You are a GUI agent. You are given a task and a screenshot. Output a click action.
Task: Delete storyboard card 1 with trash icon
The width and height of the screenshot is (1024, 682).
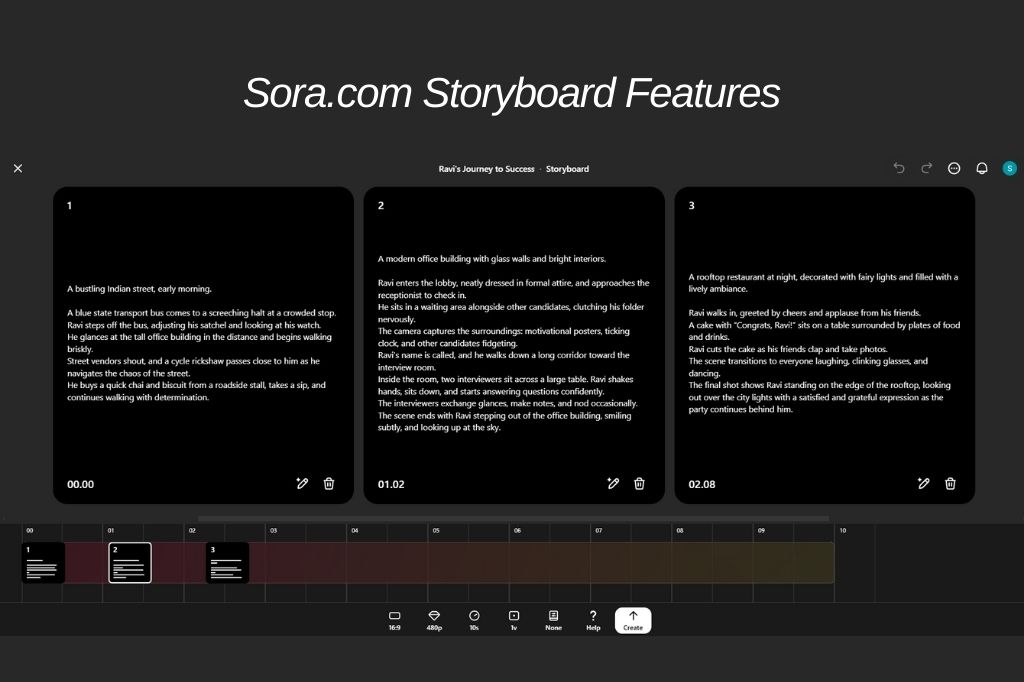[329, 483]
